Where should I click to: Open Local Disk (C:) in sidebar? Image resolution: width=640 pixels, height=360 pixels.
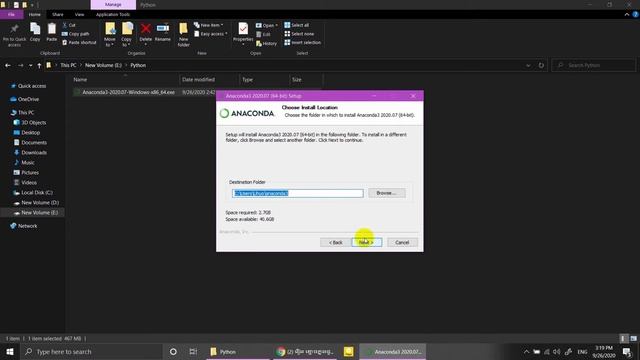[x=37, y=193]
